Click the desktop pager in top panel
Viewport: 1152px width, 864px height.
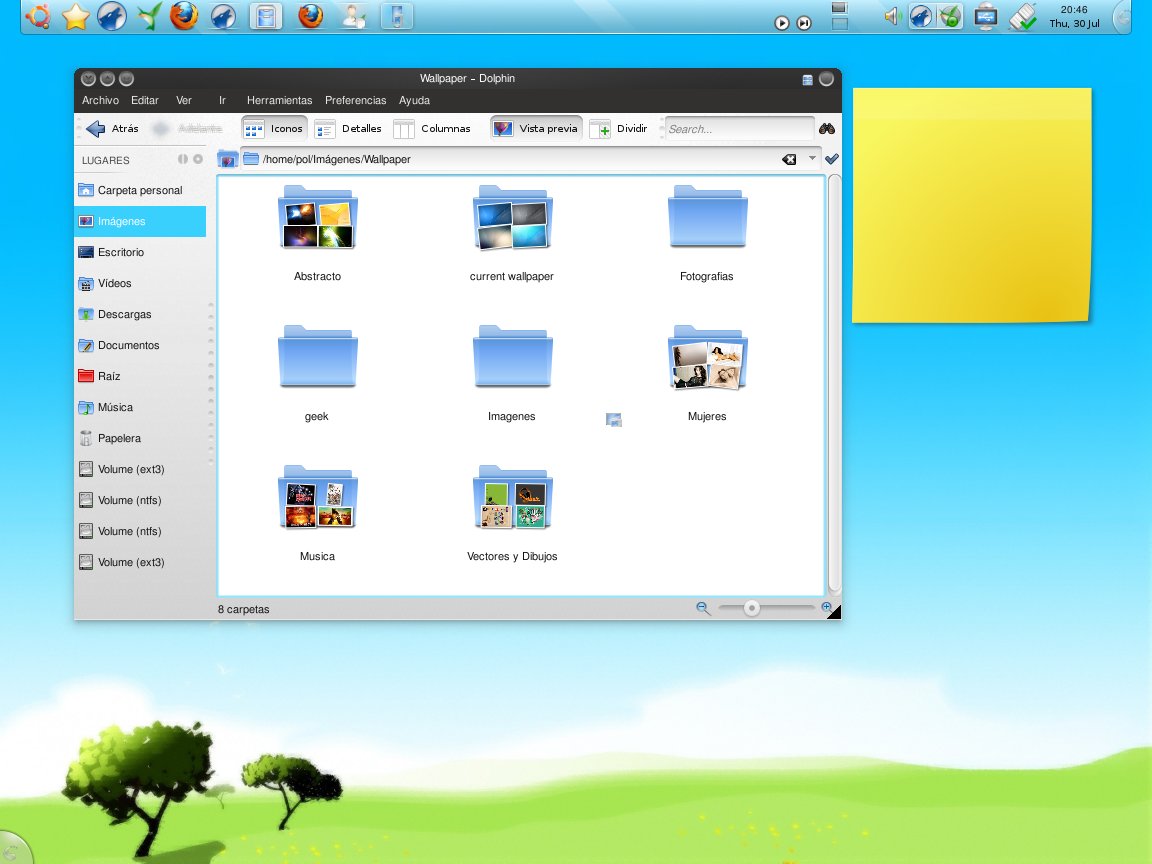pyautogui.click(x=839, y=15)
